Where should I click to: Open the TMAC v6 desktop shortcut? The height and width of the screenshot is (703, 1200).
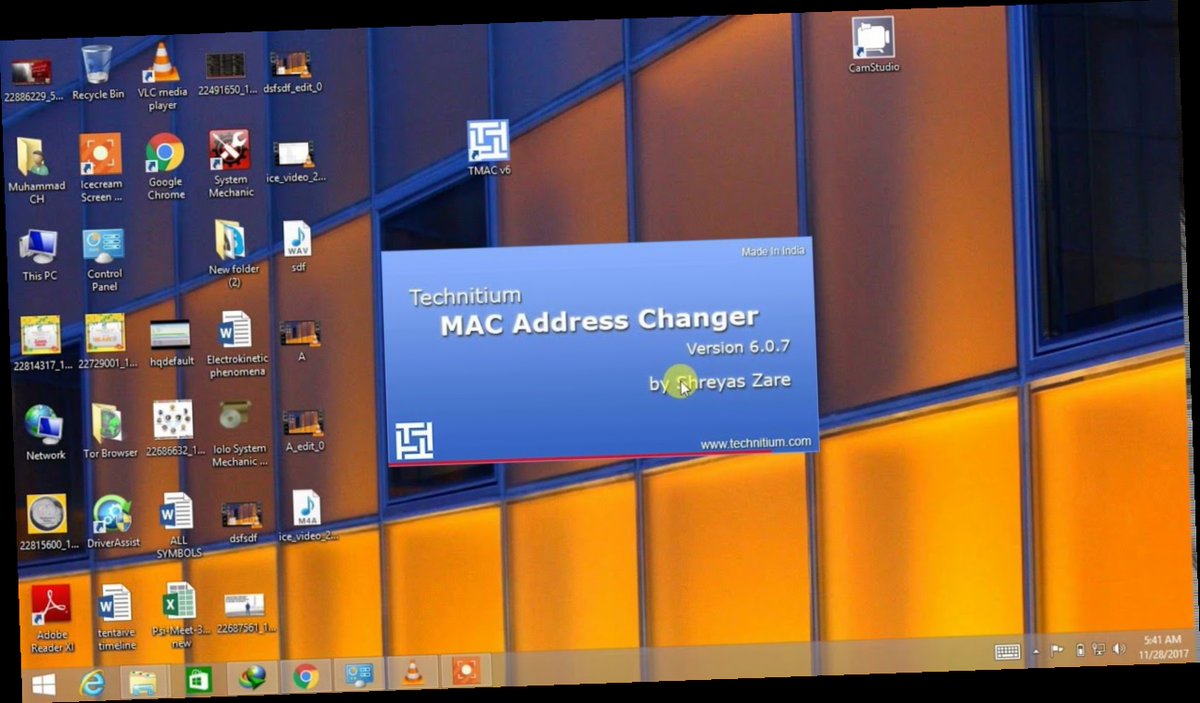(x=489, y=147)
